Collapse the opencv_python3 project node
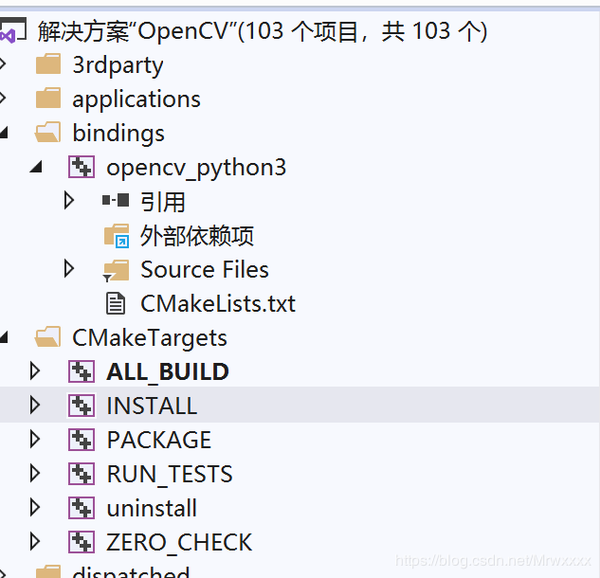This screenshot has height=578, width=600. tap(36, 167)
